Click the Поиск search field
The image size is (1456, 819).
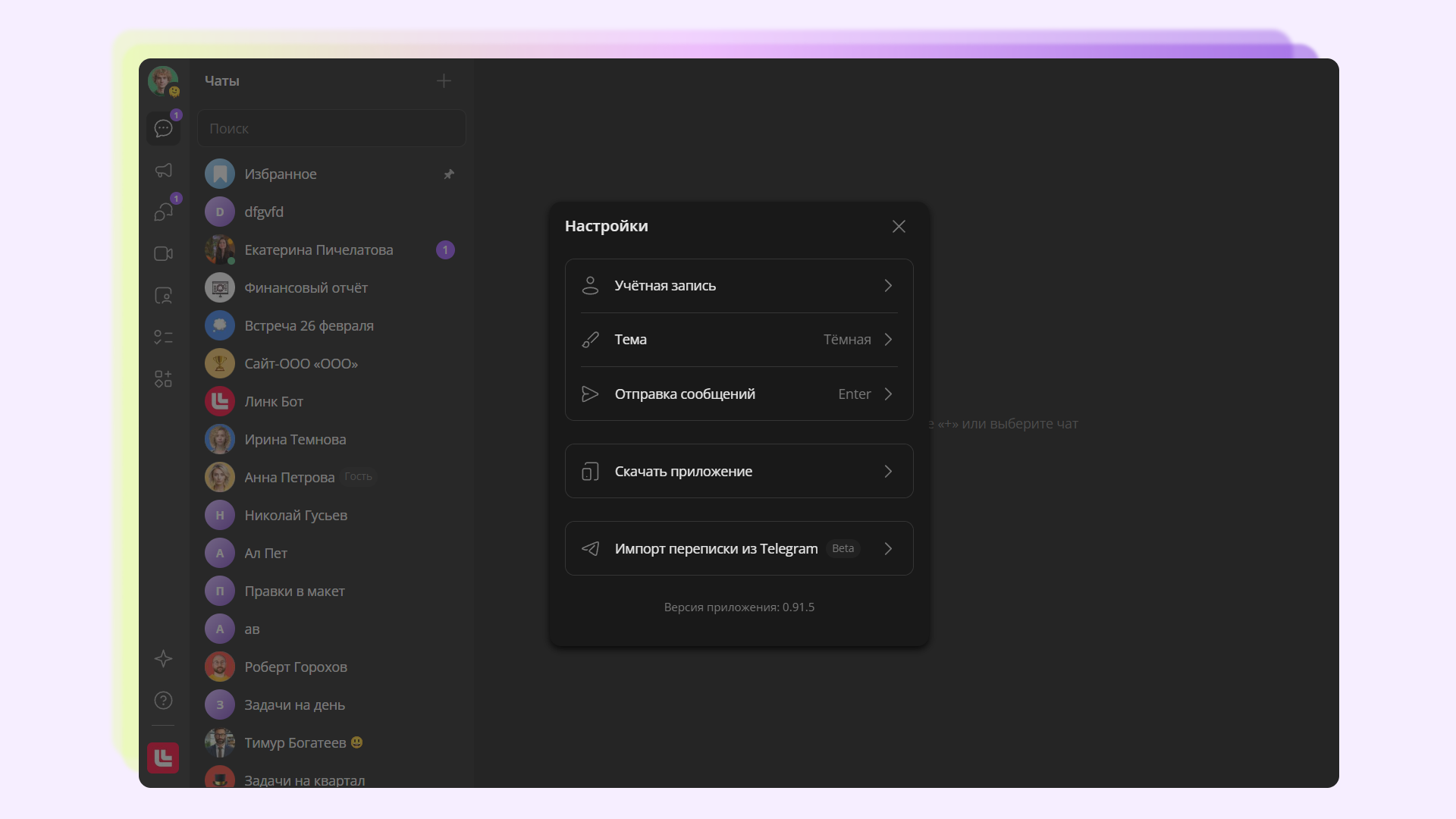click(331, 129)
